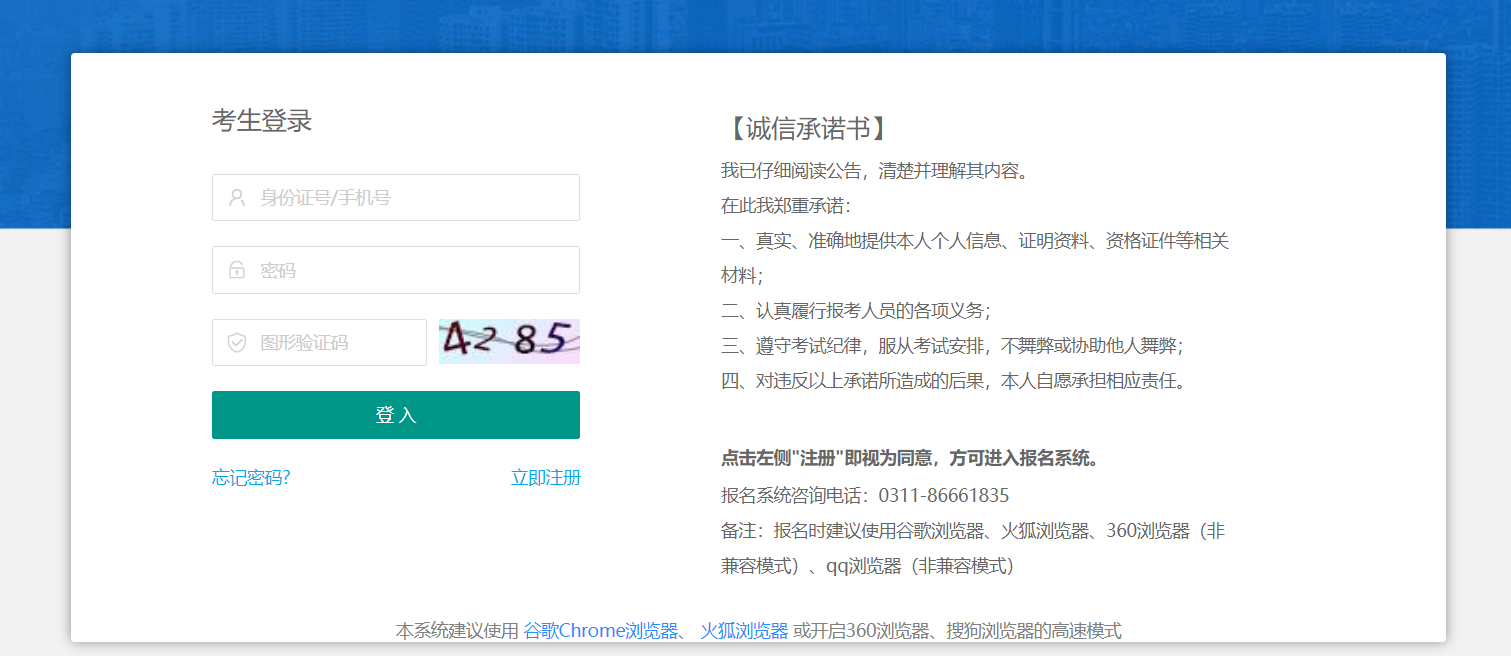
Task: Click the 我已仔细阅读公告 statement line
Action: [x=874, y=171]
